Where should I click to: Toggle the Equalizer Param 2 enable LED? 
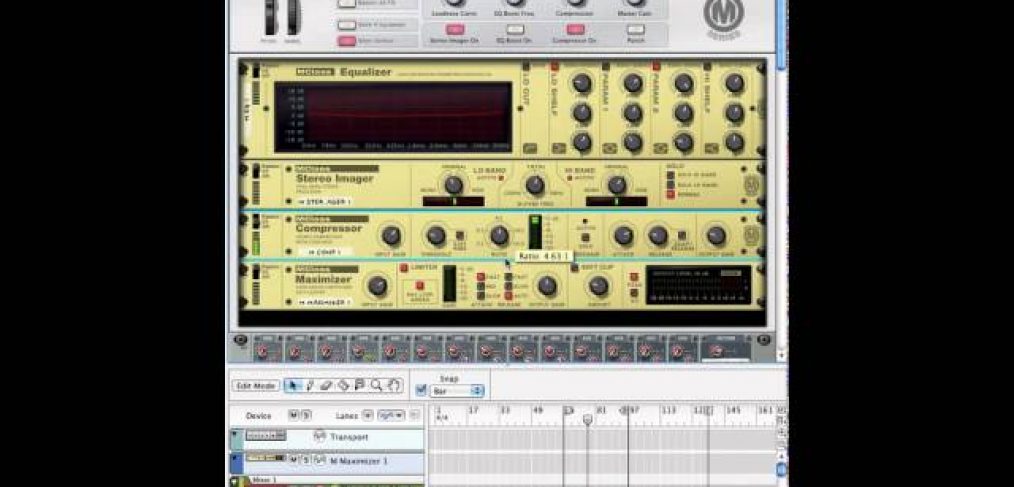tap(656, 66)
